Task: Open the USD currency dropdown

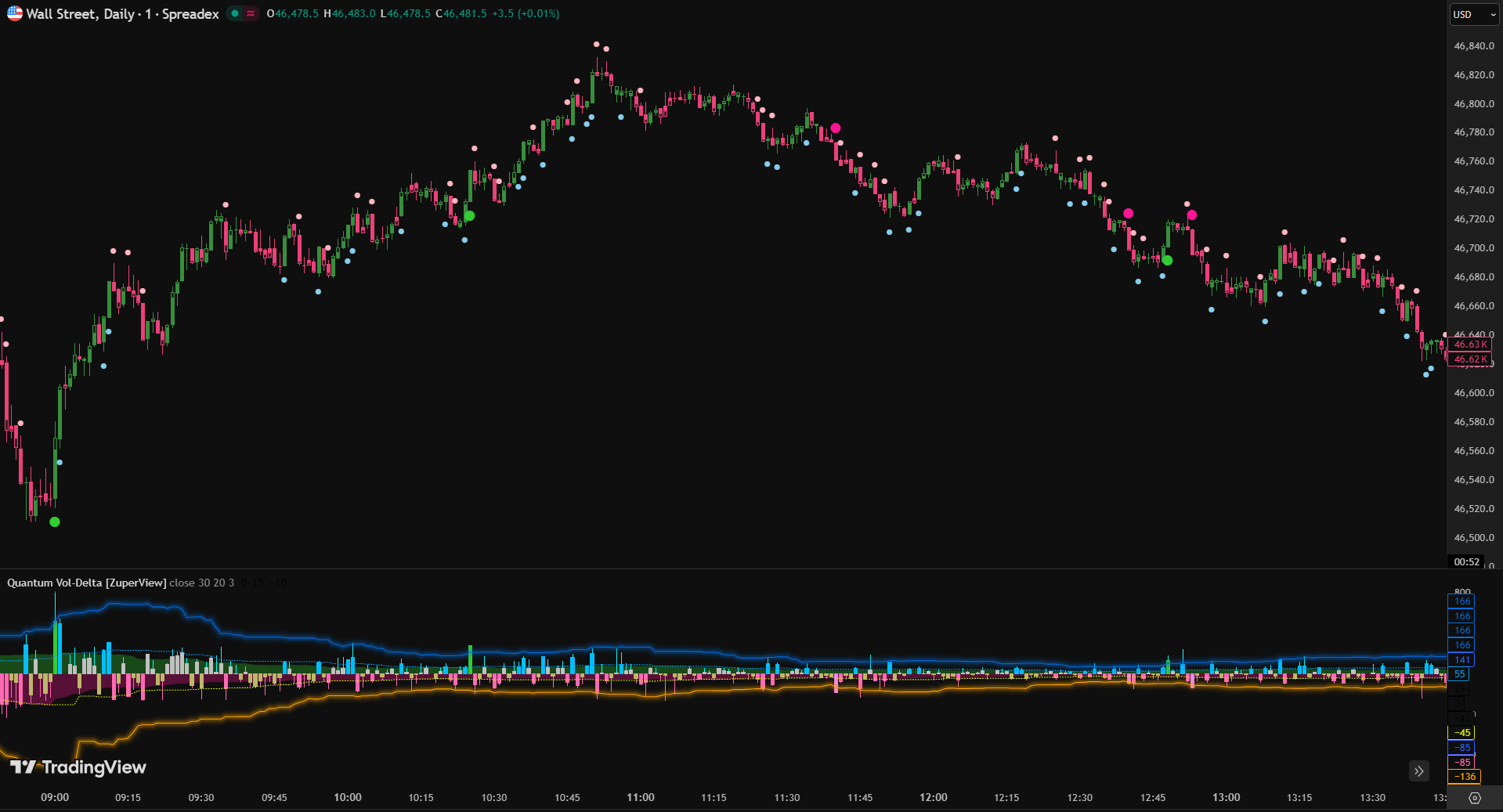Action: (x=1473, y=14)
